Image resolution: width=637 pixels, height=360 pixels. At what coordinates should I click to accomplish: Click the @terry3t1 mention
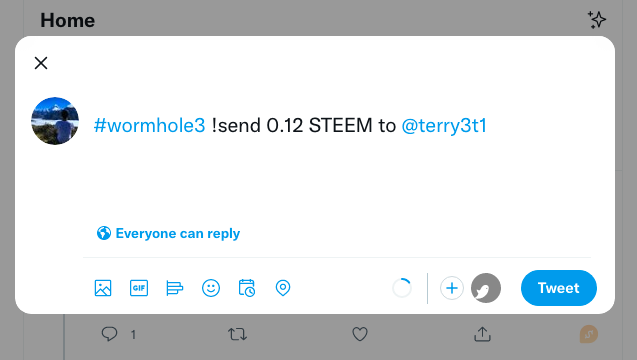point(444,125)
